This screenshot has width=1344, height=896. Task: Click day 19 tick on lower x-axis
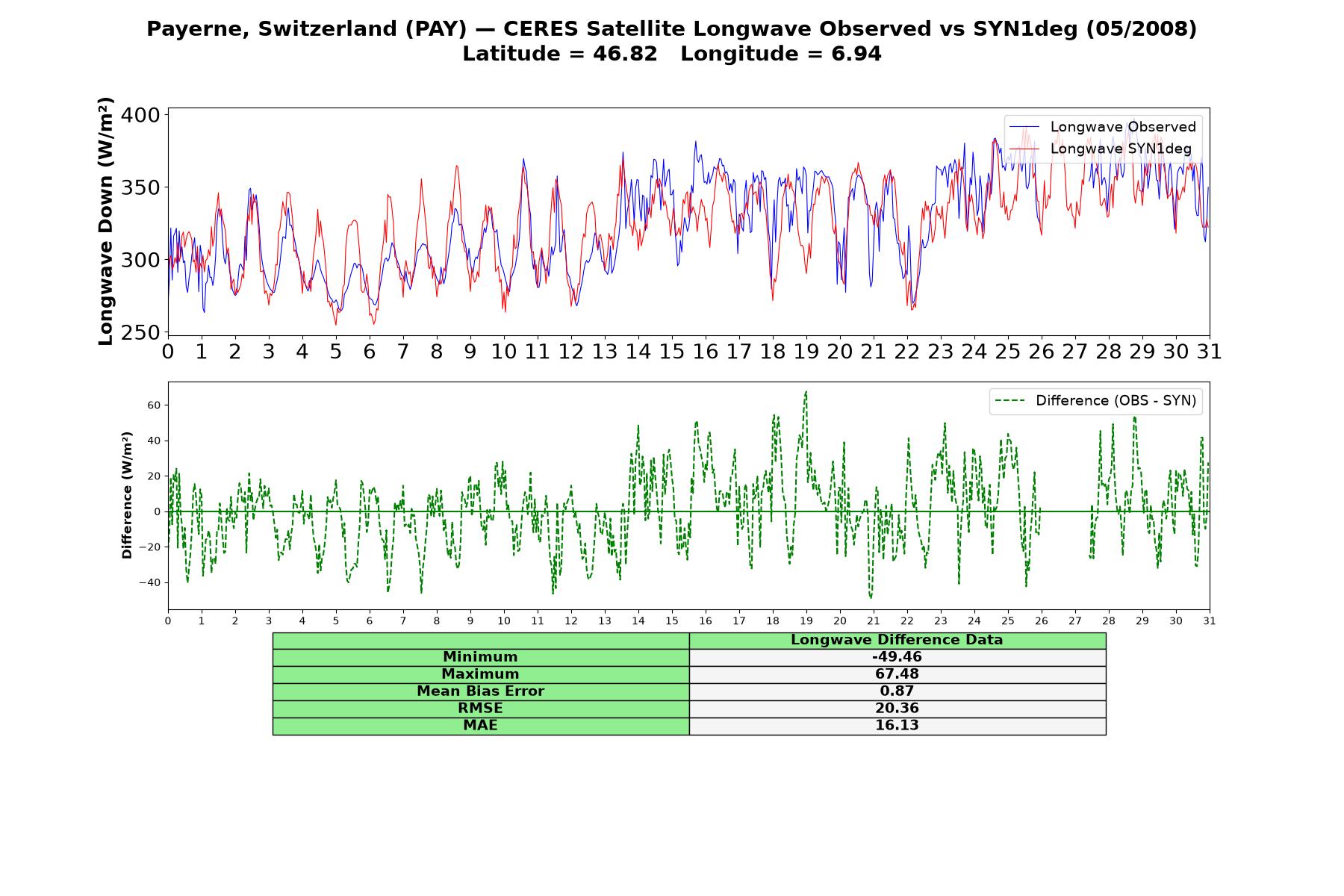click(806, 621)
